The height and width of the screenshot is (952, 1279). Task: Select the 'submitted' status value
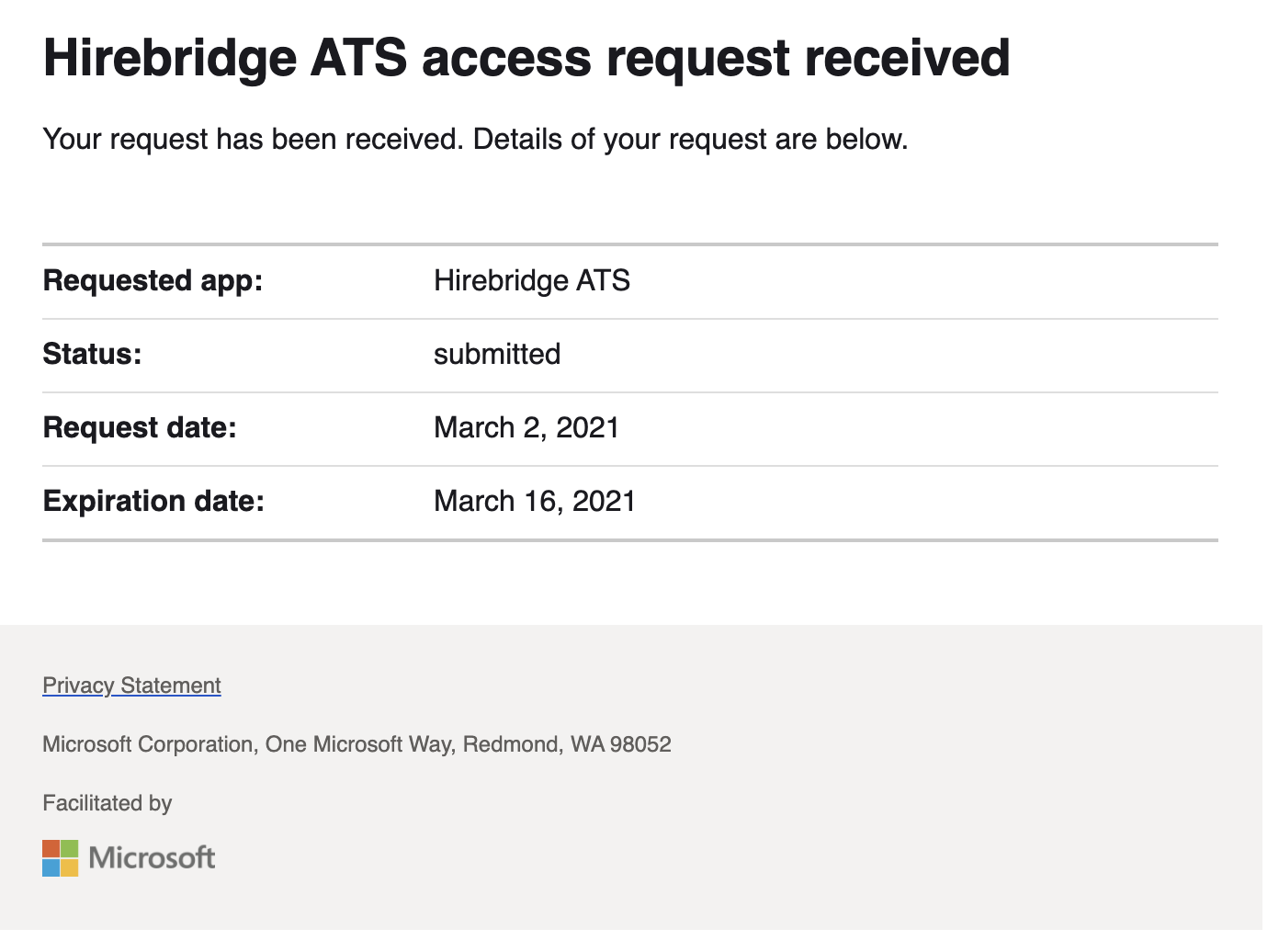pyautogui.click(x=496, y=354)
